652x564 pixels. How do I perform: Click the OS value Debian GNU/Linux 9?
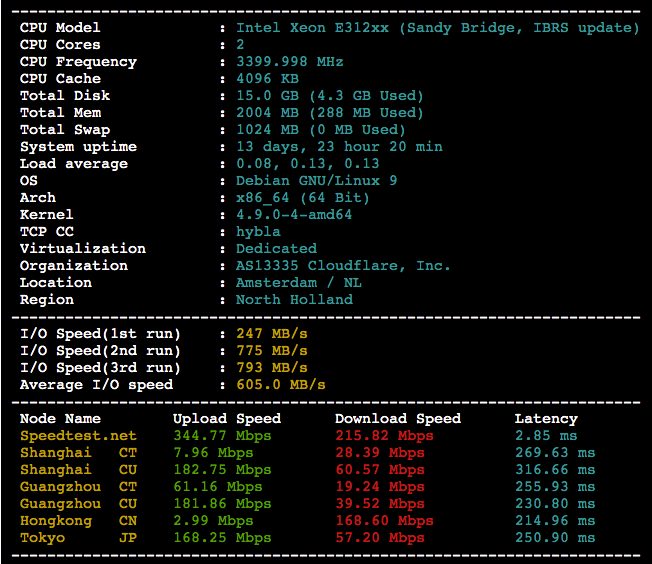coord(316,181)
